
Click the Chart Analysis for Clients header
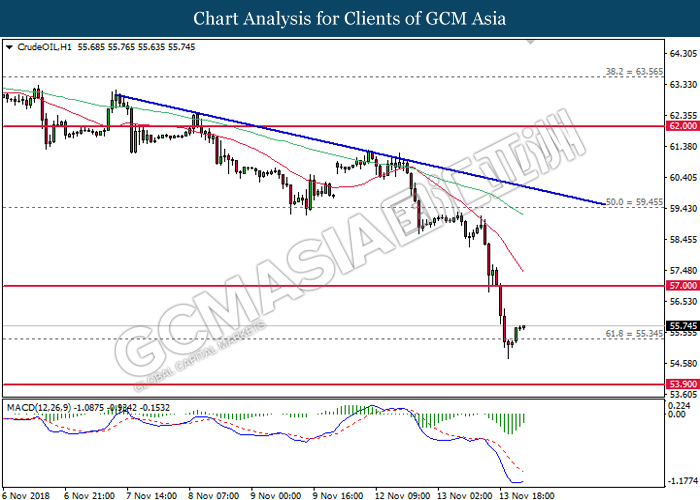pos(350,19)
